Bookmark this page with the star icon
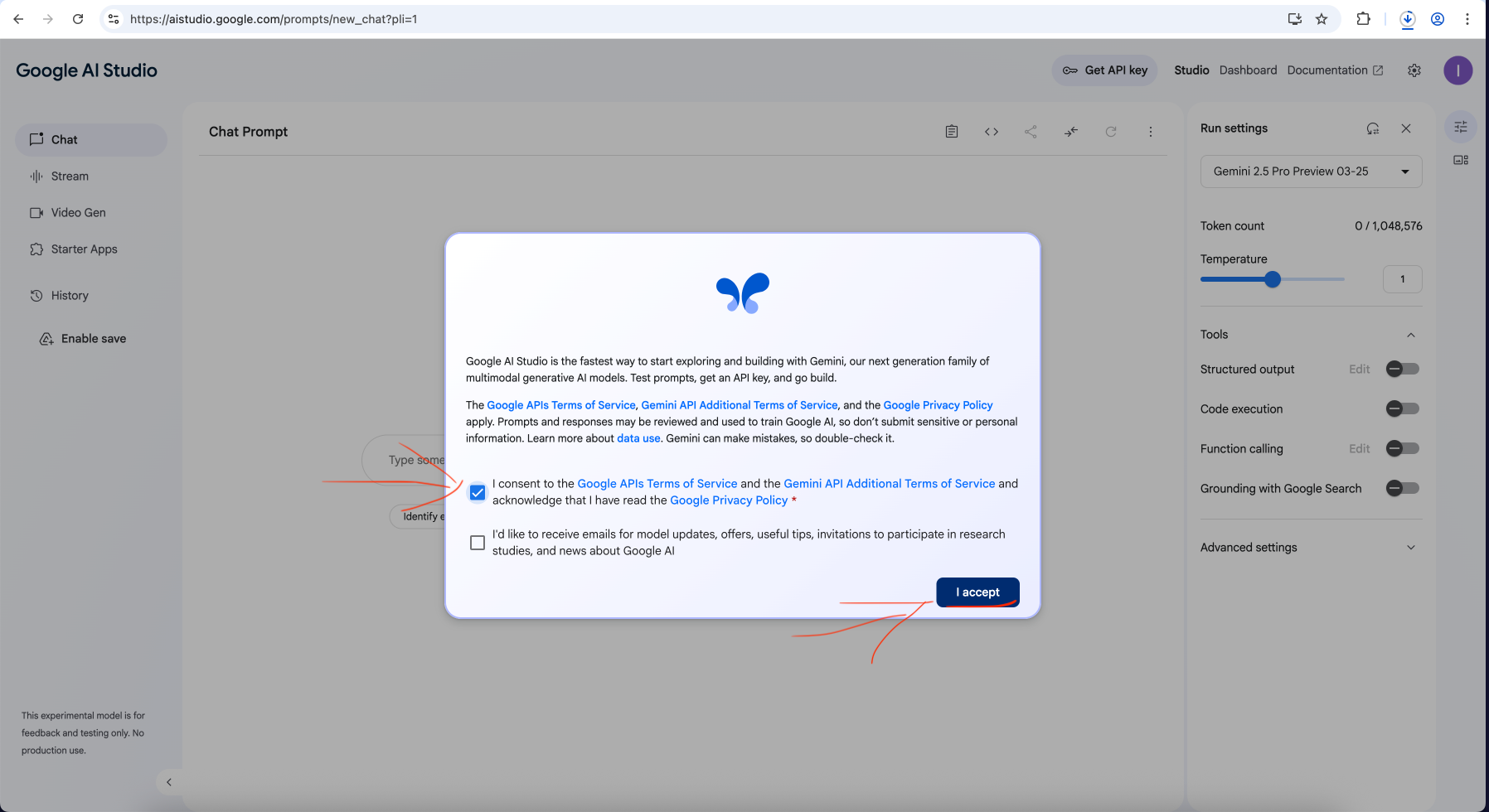1489x812 pixels. (1322, 19)
